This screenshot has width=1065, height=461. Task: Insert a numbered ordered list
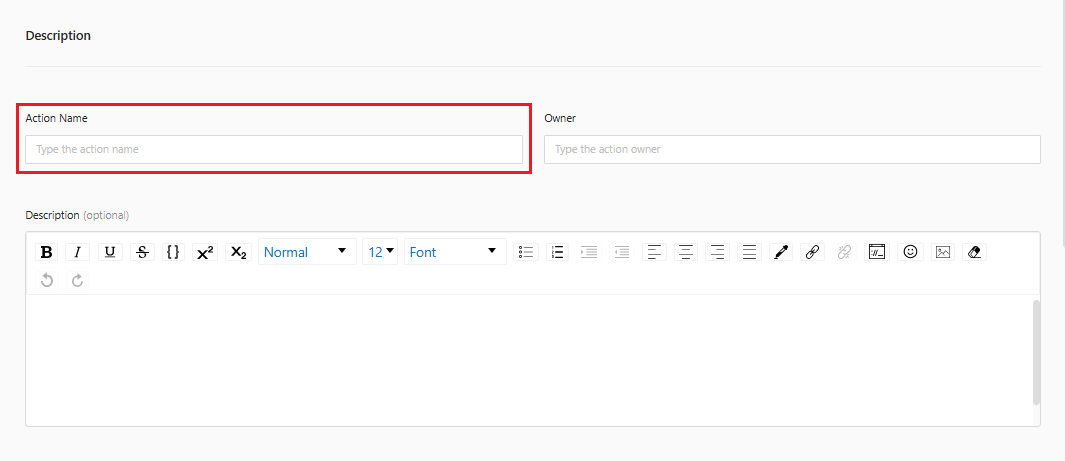coord(558,252)
